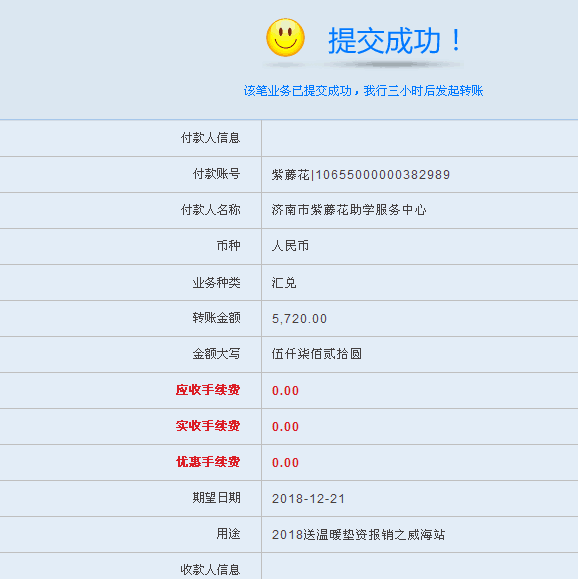The height and width of the screenshot is (579, 578).
Task: Click the red 优惠手续费 label
Action: click(208, 462)
